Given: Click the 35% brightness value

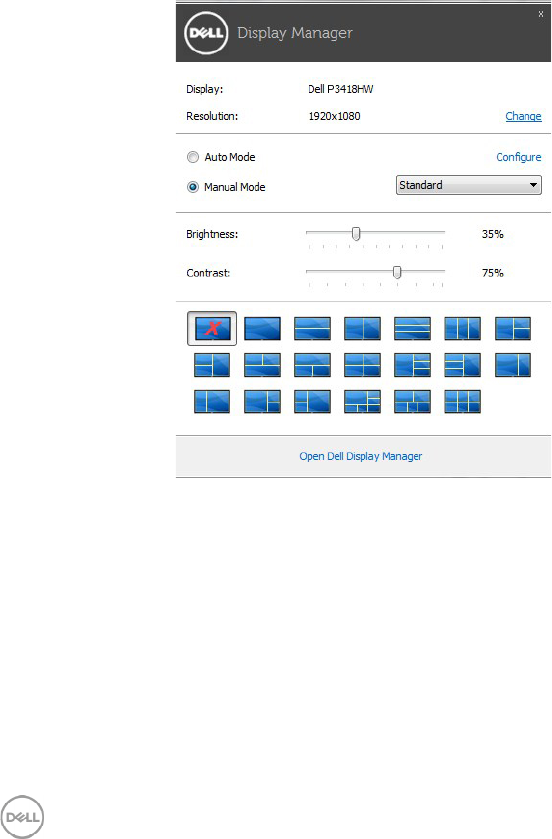Looking at the screenshot, I should [492, 234].
